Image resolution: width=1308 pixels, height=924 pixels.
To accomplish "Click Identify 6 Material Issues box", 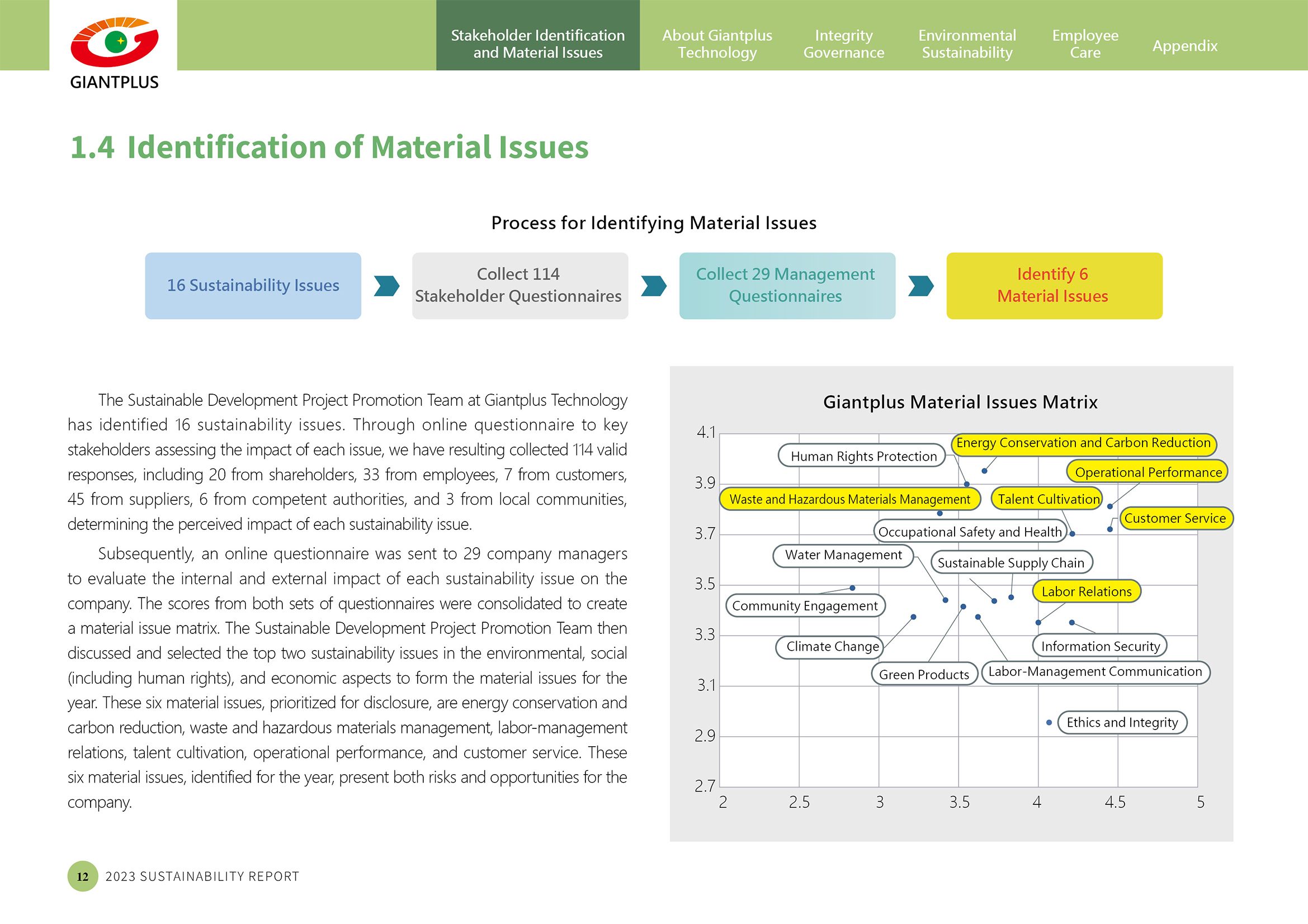I will pos(1055,286).
